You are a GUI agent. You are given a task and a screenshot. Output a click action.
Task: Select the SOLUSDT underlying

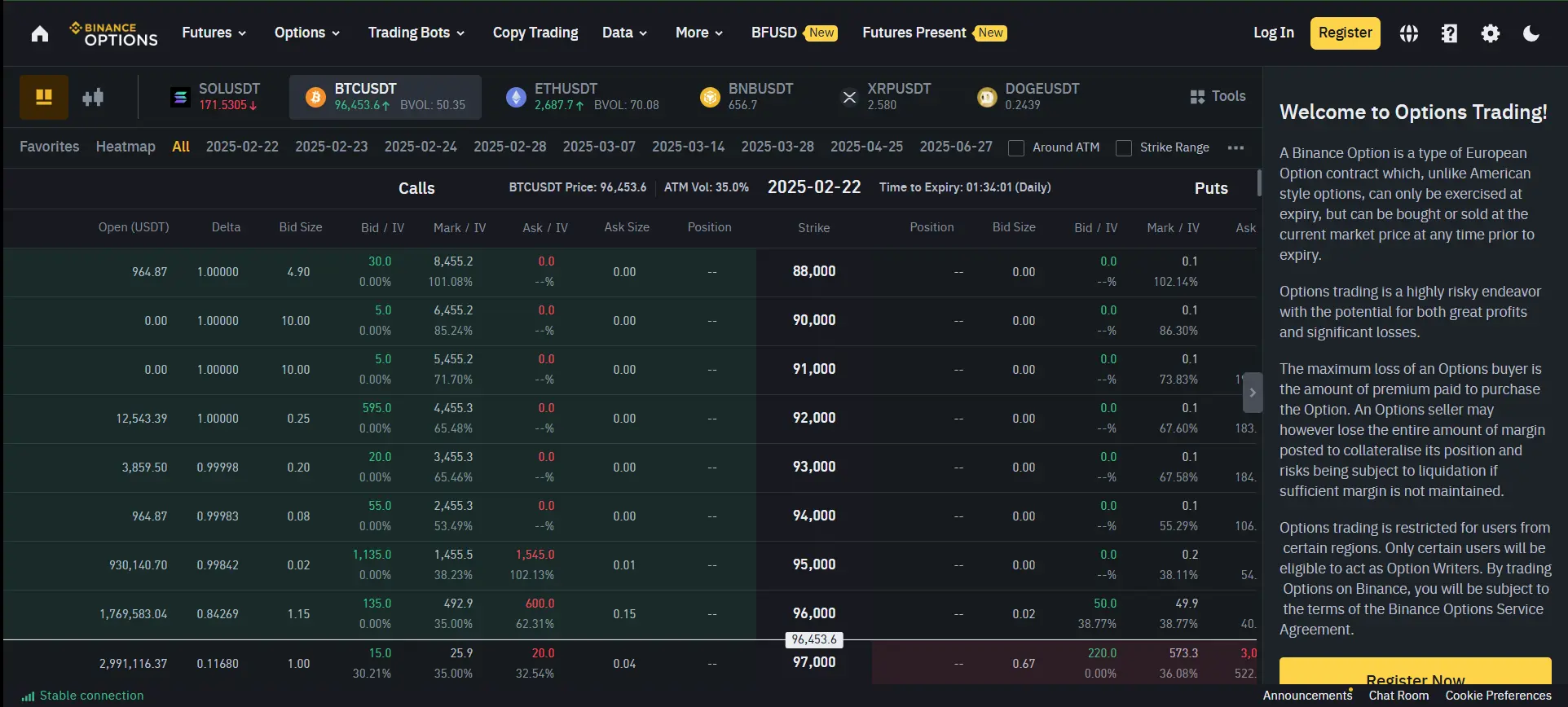pos(216,97)
